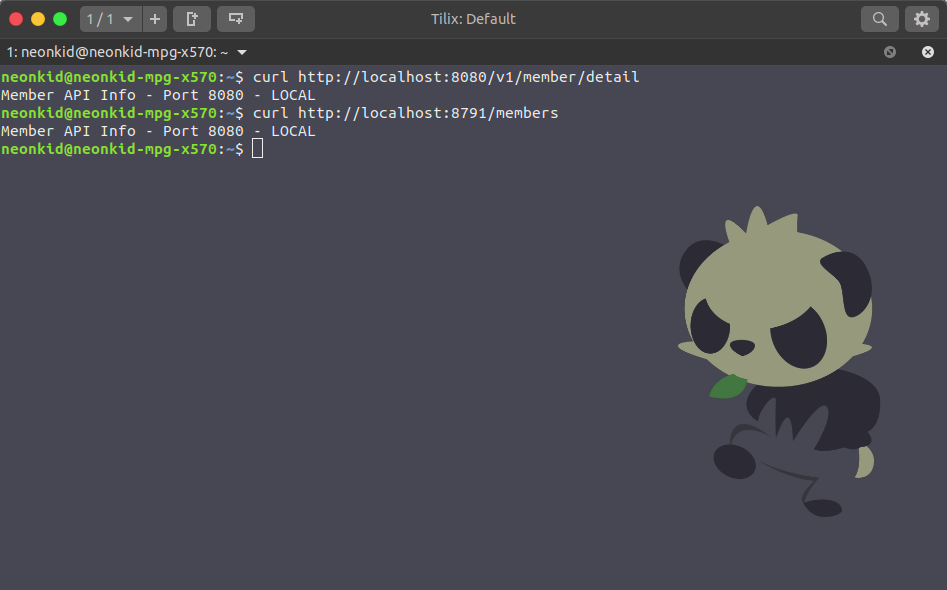947x590 pixels.
Task: Click second 'Member API Info' output line
Action: tap(158, 131)
